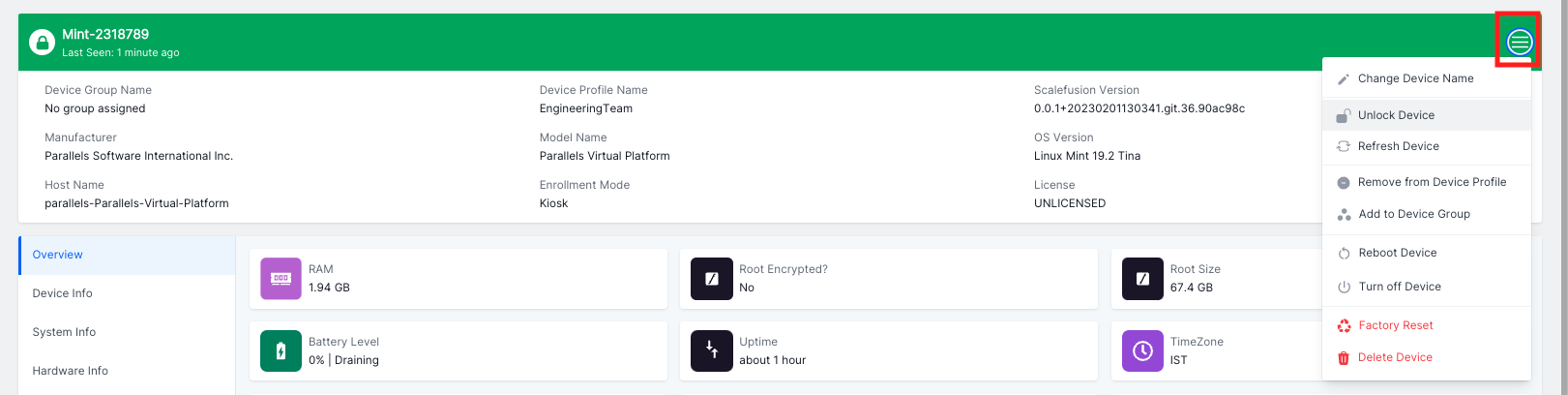Click the pencil icon for Change Device Name
The image size is (1568, 395).
click(1344, 79)
